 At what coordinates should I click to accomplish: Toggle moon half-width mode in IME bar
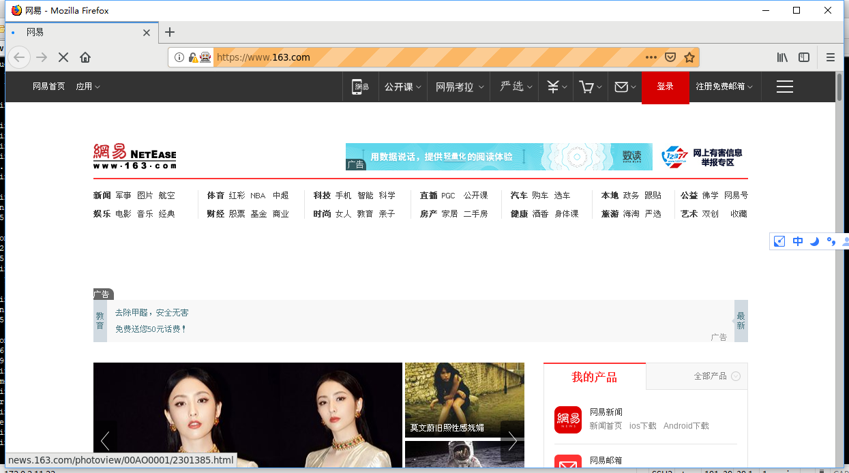(x=814, y=241)
